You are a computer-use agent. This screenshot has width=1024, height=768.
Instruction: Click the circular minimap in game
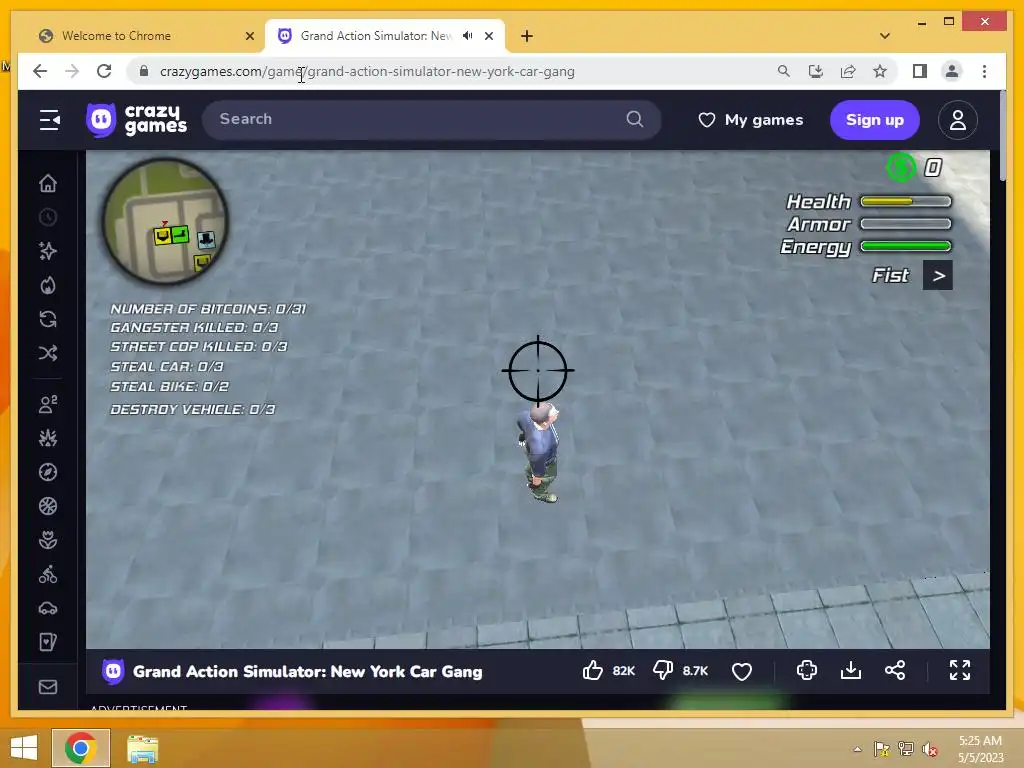click(165, 221)
